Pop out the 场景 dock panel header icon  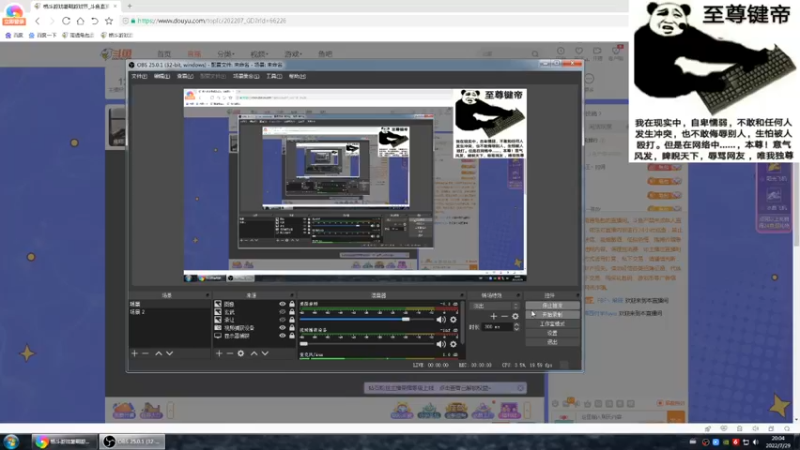(207, 295)
